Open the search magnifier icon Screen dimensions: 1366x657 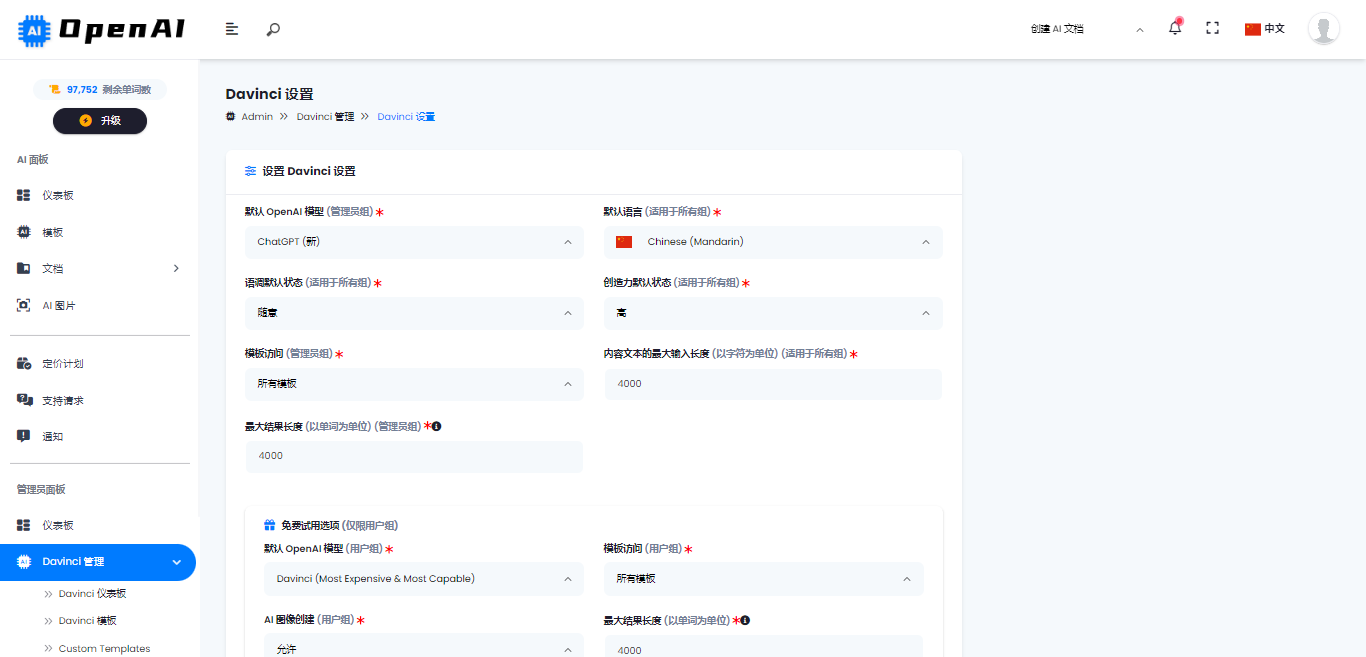click(273, 29)
